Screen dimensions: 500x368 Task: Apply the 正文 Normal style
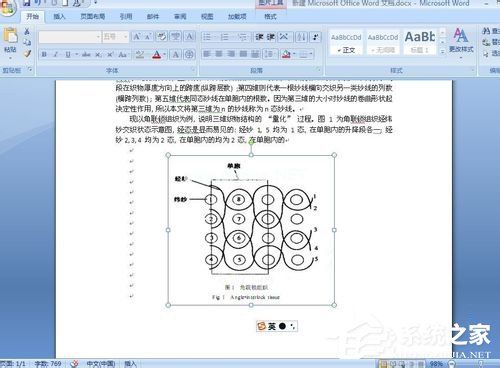346,43
